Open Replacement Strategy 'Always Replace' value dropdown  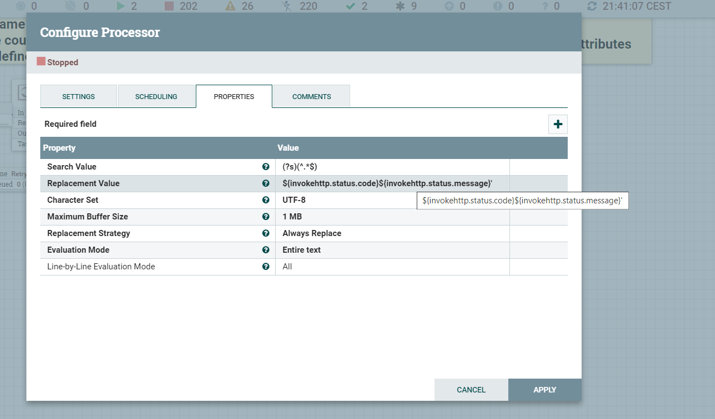(x=390, y=234)
